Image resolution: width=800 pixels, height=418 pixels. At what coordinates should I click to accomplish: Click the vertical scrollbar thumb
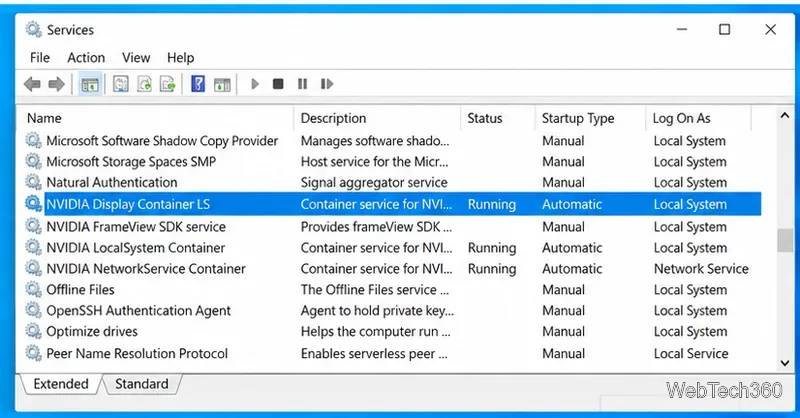[x=785, y=240]
